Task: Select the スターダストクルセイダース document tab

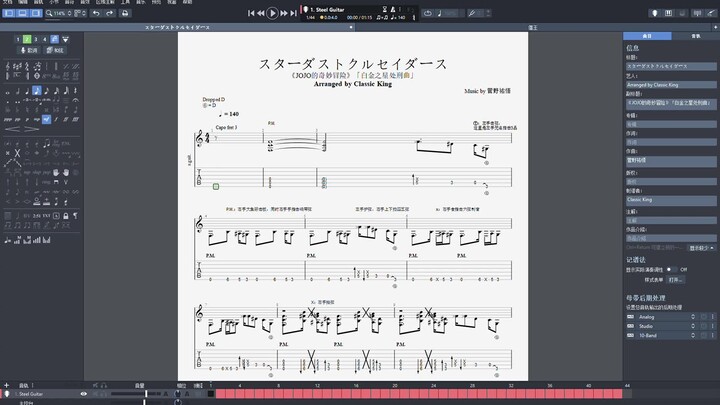Action: point(177,28)
